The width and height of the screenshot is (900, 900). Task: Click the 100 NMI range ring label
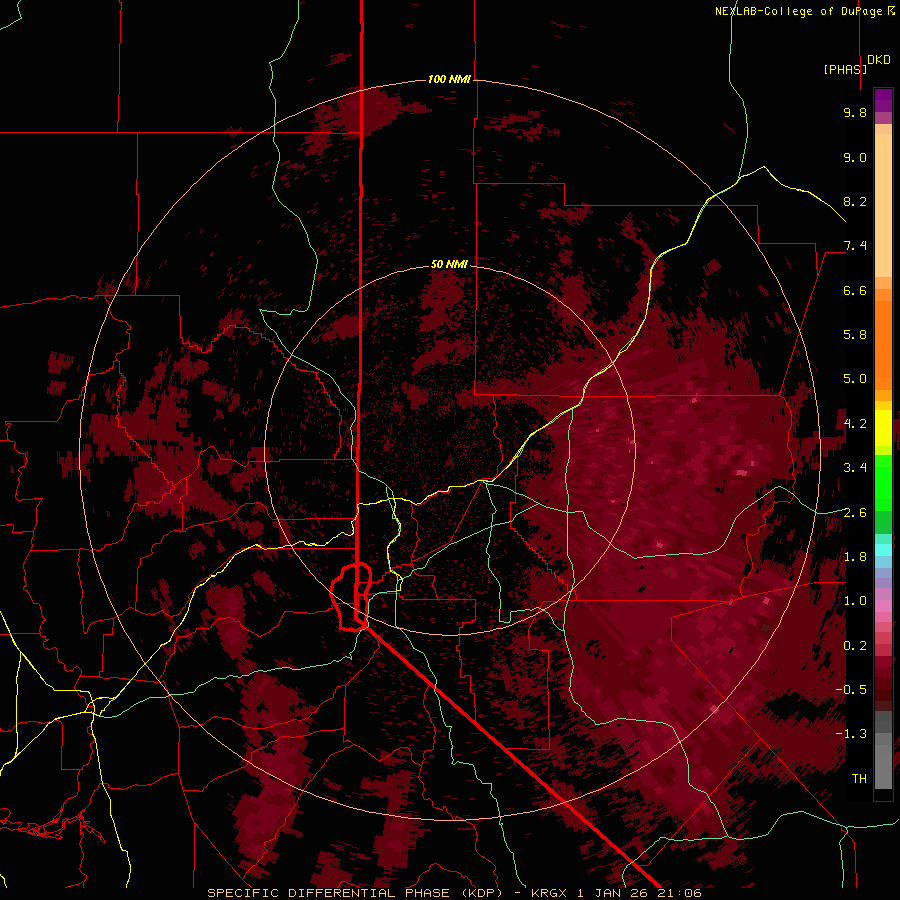click(x=449, y=79)
